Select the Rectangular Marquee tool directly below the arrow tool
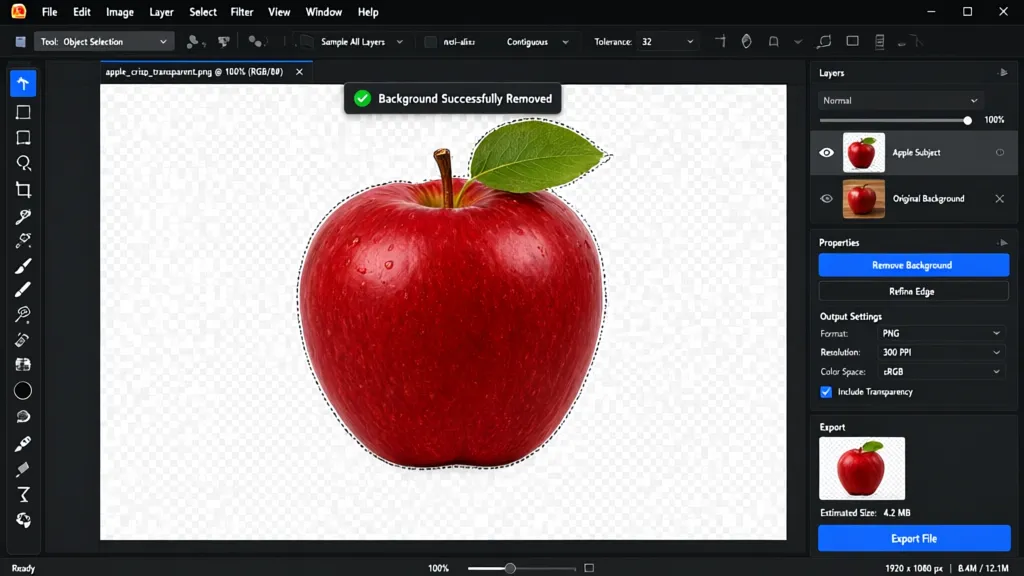Screen dimensions: 1024x576 (x=23, y=112)
